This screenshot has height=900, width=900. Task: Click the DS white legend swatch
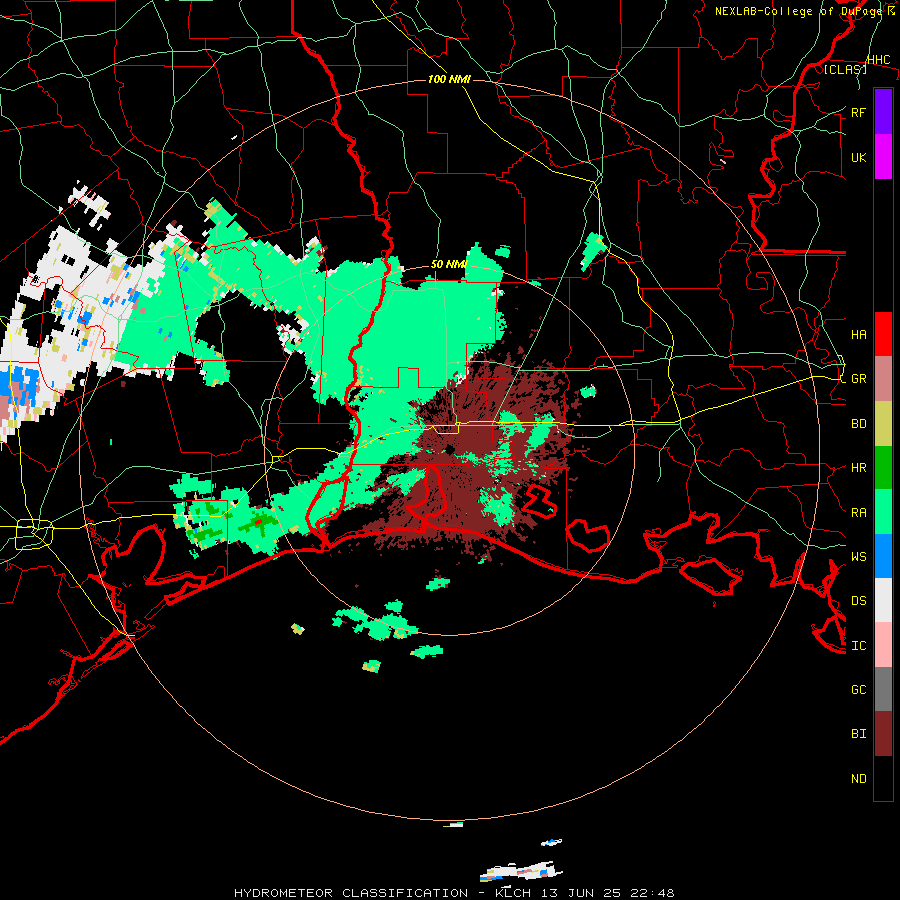tap(883, 600)
